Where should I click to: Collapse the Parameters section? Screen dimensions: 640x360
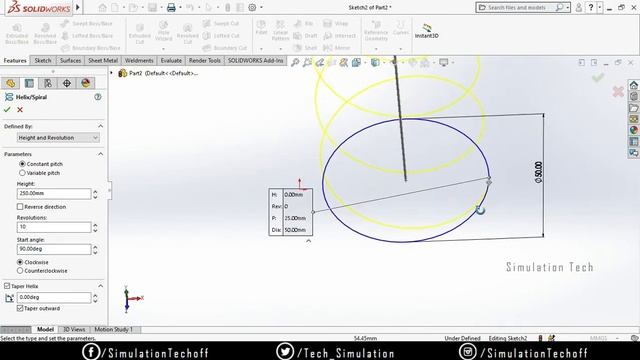click(x=100, y=154)
